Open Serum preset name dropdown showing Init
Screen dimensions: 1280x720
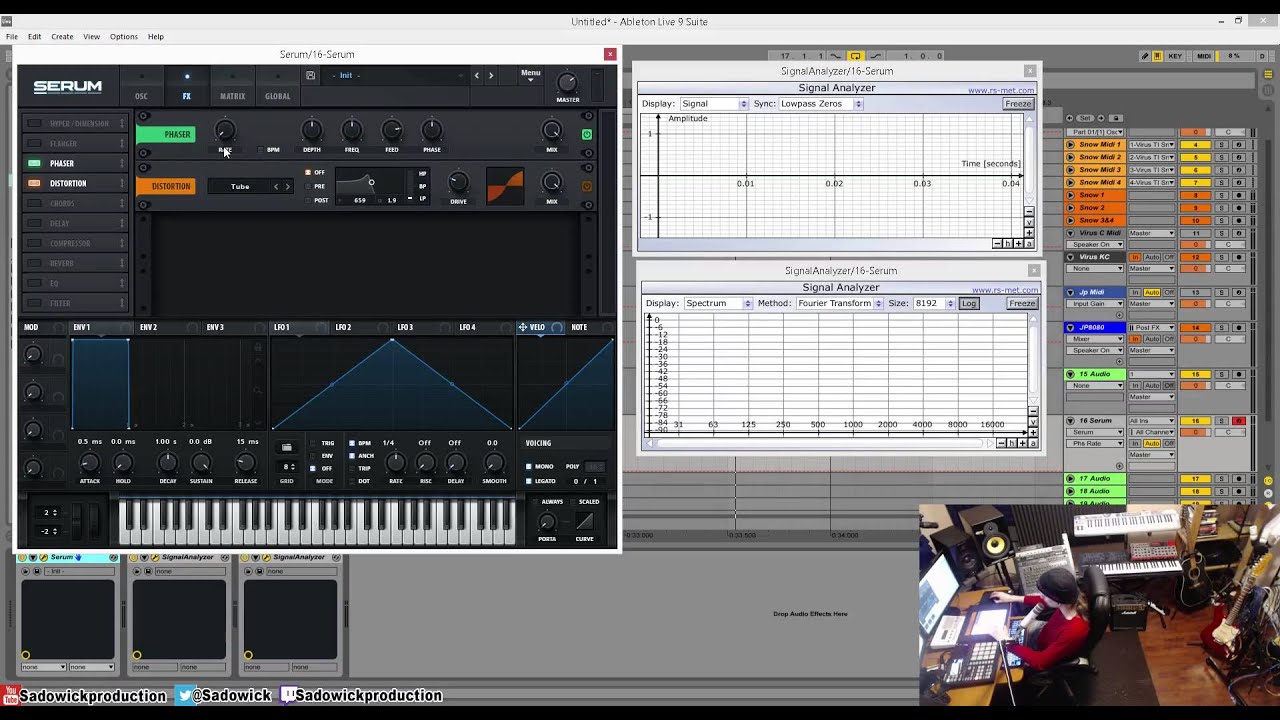396,75
